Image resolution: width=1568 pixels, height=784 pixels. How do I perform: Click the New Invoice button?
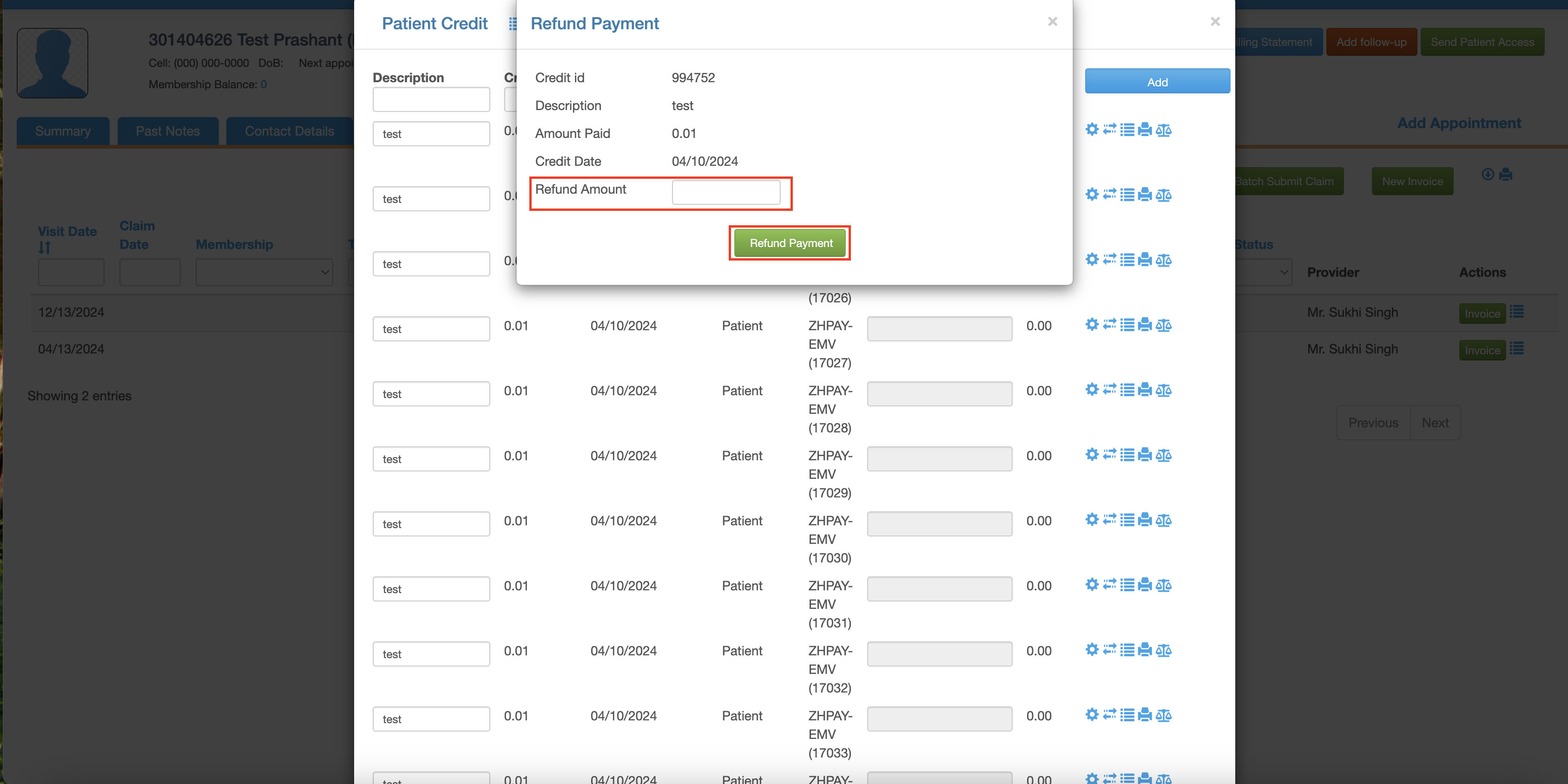pyautogui.click(x=1412, y=181)
